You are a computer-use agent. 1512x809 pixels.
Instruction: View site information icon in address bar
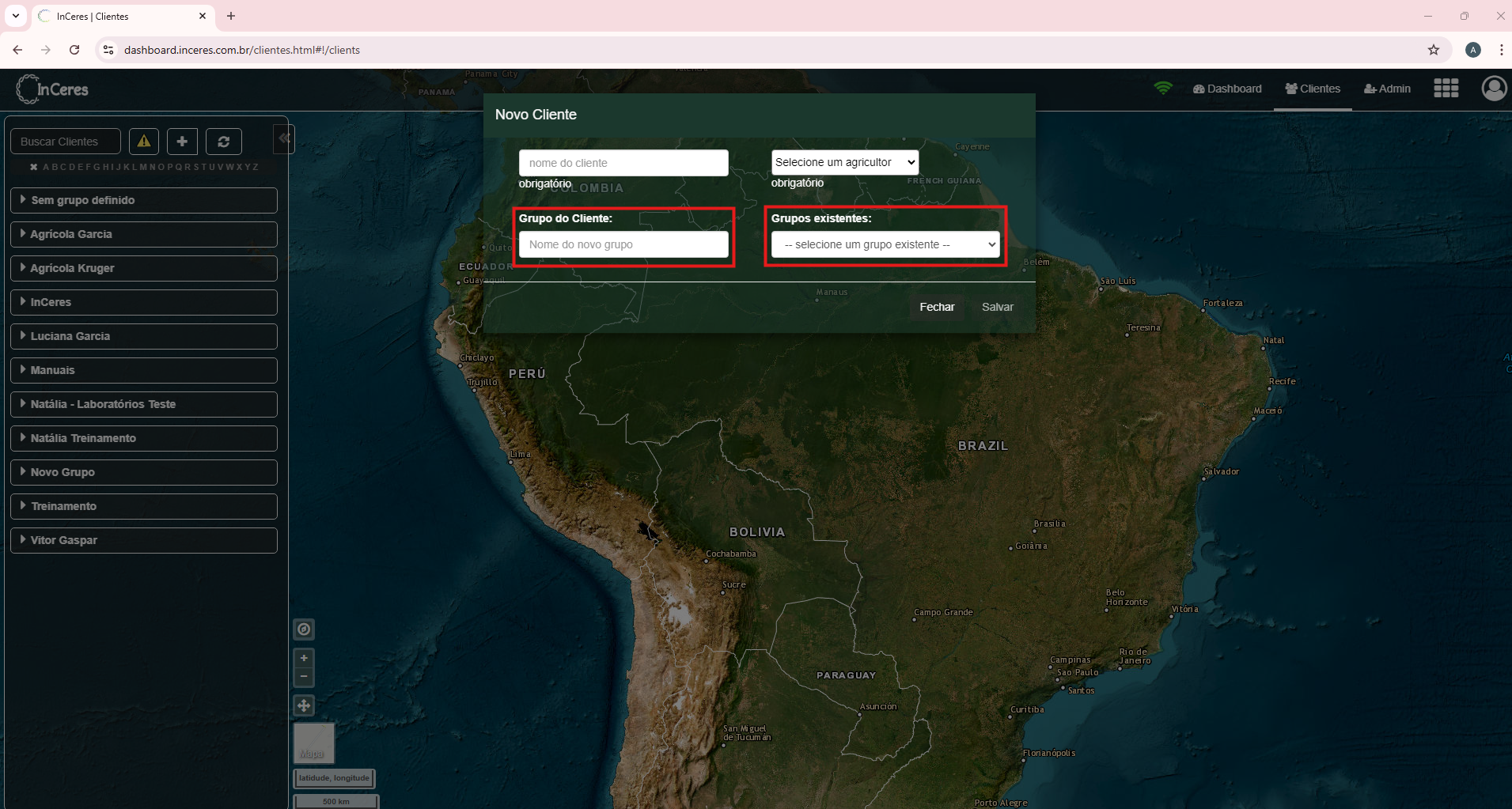click(x=108, y=50)
